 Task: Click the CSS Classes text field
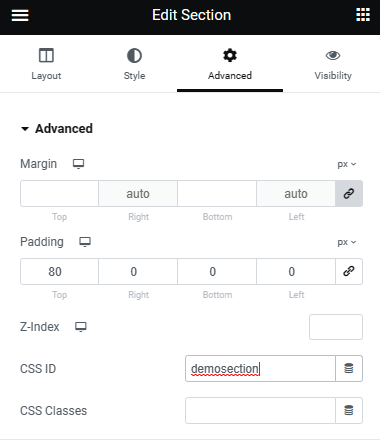point(260,410)
